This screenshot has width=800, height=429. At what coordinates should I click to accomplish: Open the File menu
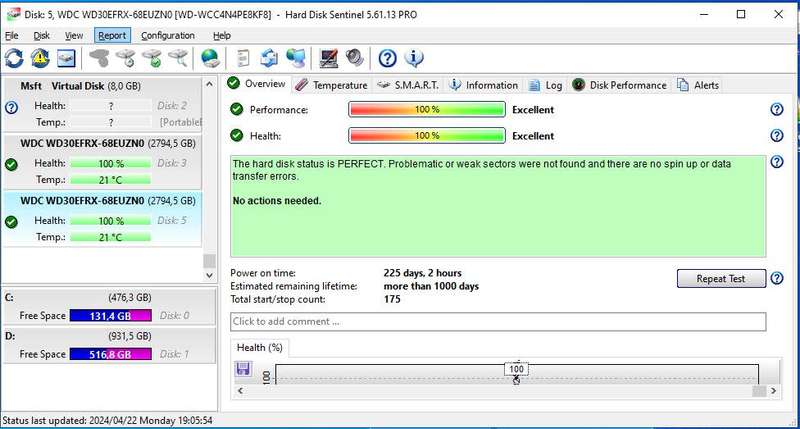(11, 36)
